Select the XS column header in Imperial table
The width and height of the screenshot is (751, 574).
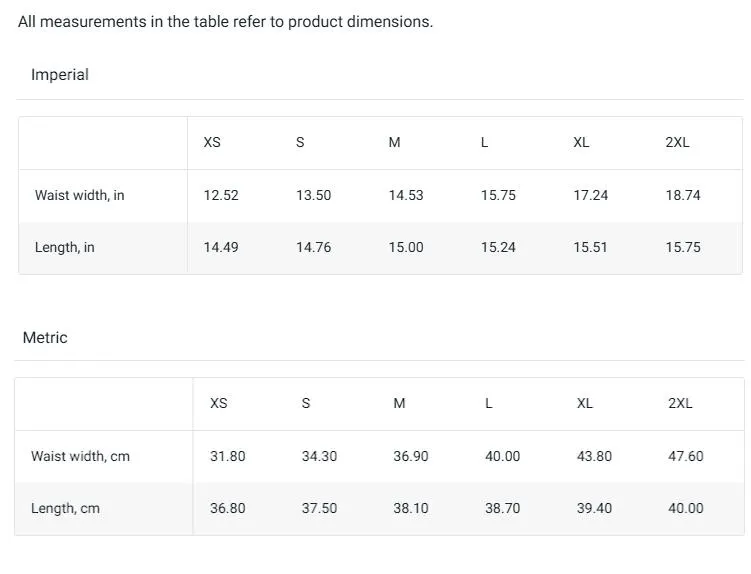212,142
